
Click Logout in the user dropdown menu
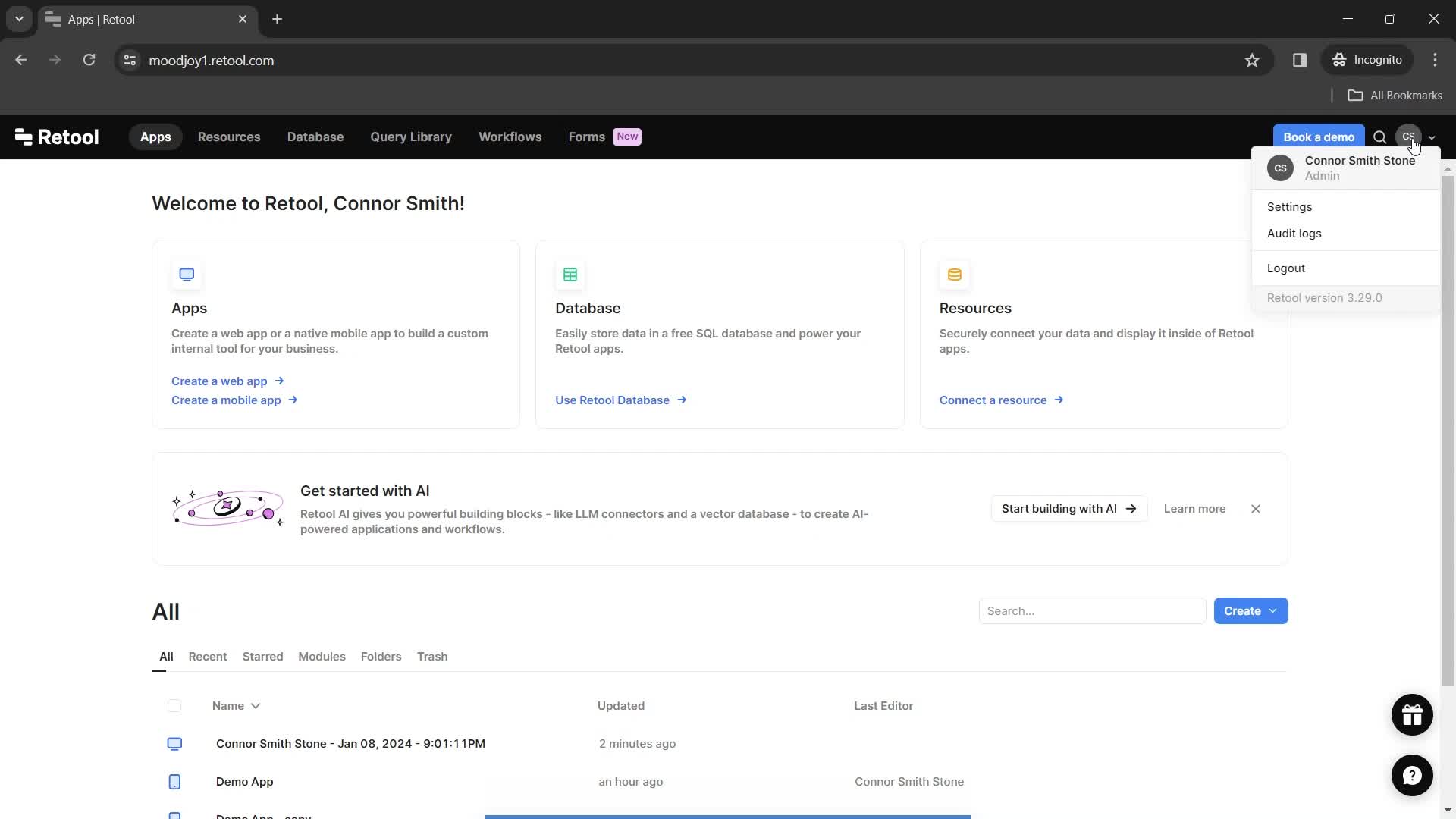coord(1287,267)
